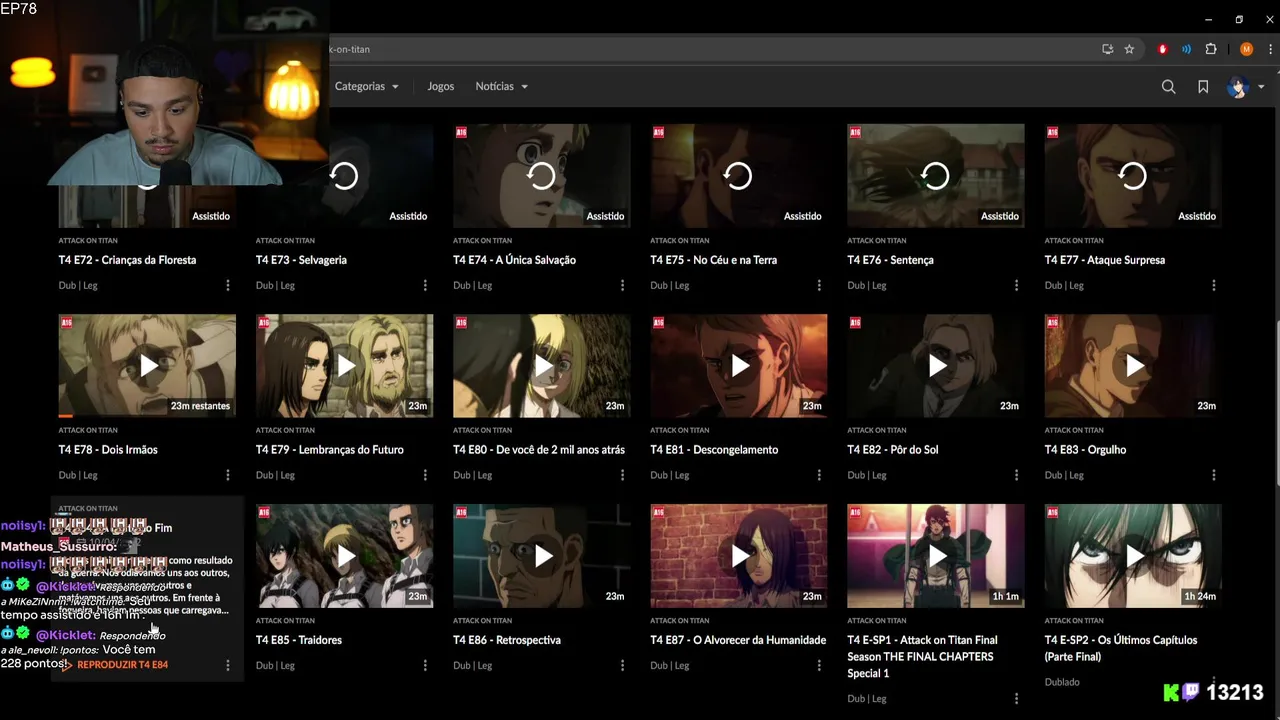This screenshot has width=1280, height=720.
Task: Open options menu for T4 E75
Action: tap(819, 285)
